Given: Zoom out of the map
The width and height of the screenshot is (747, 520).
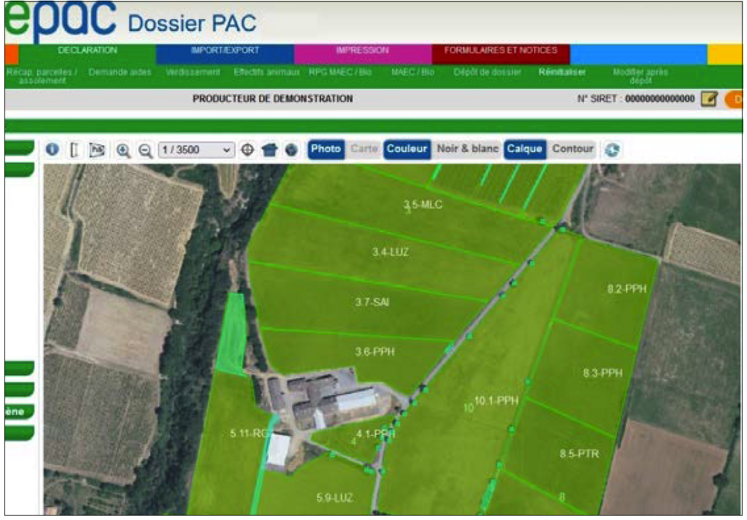Looking at the screenshot, I should (x=145, y=150).
